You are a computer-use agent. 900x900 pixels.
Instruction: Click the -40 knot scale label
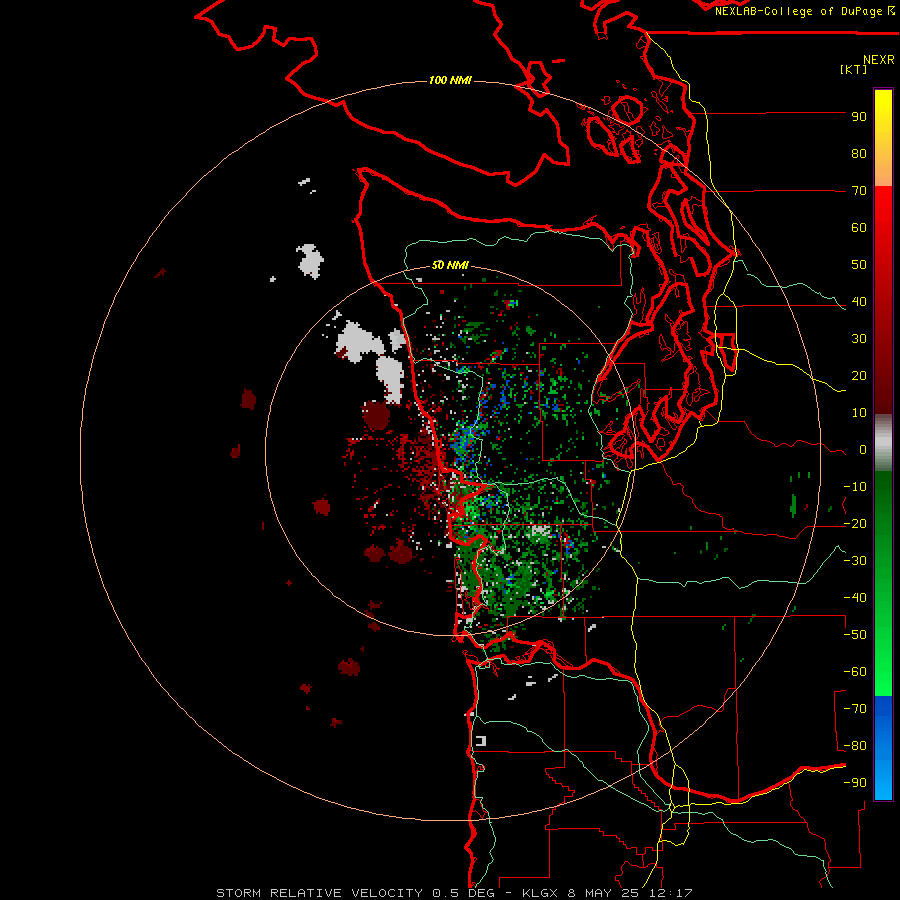[x=855, y=598]
